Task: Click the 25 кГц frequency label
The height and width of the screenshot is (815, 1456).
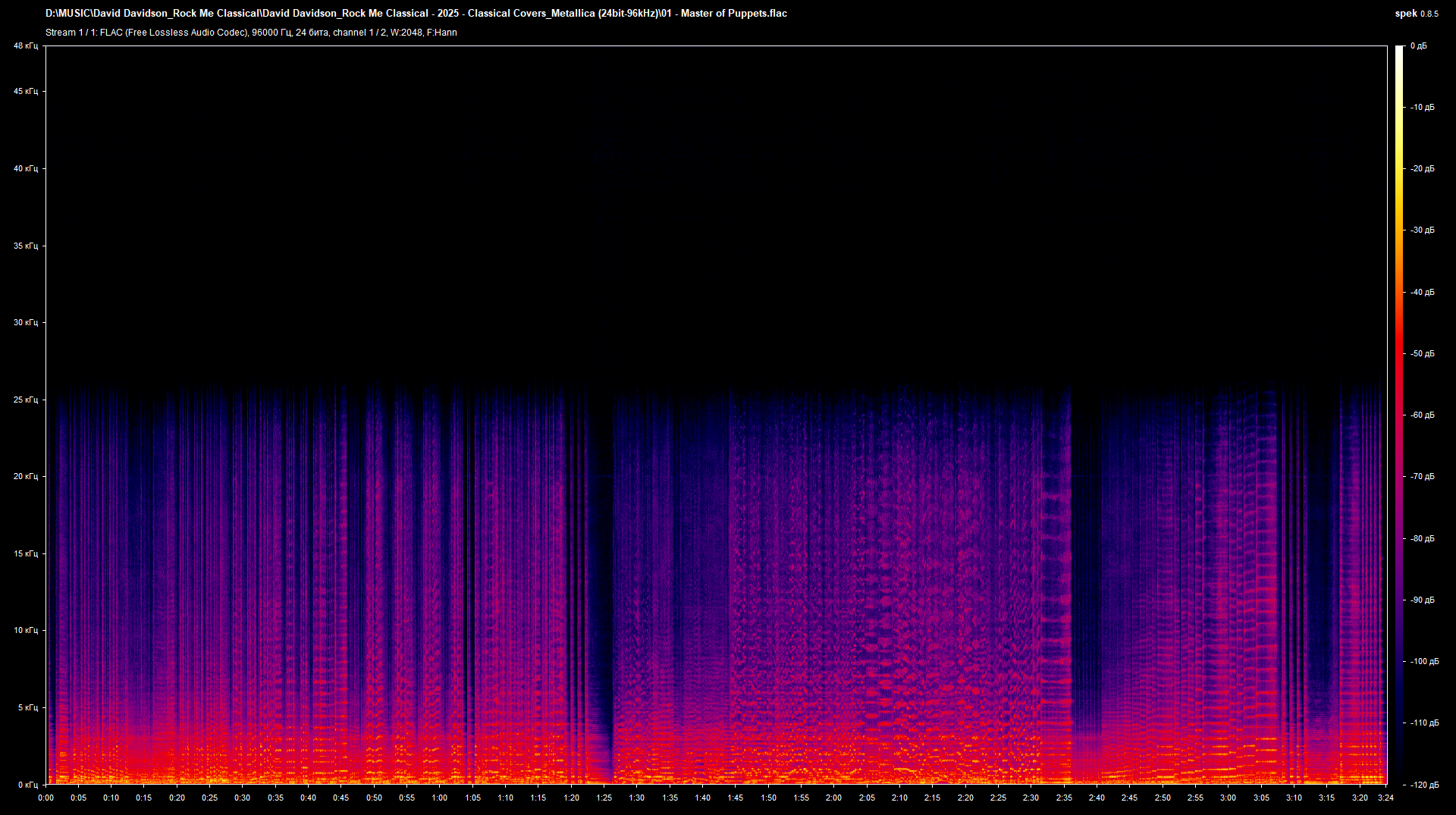Action: [x=26, y=400]
